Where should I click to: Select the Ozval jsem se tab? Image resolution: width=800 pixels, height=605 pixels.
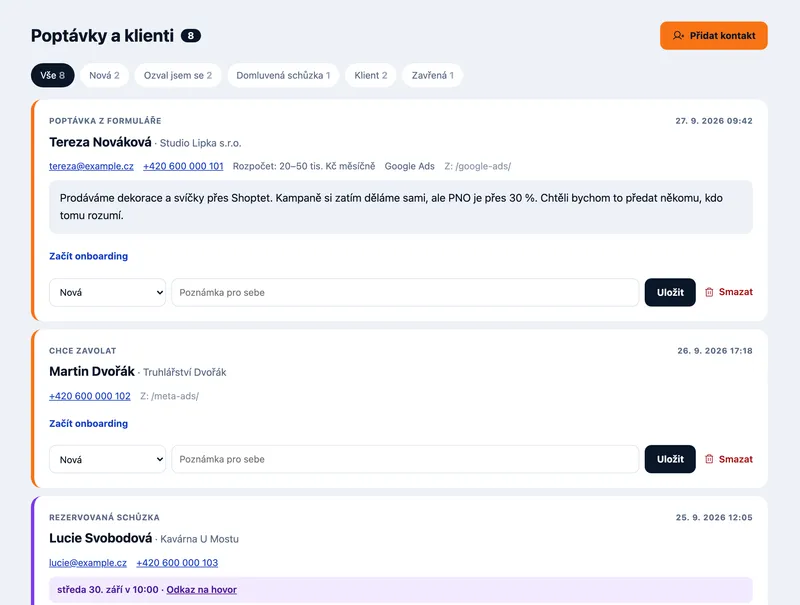tap(178, 75)
